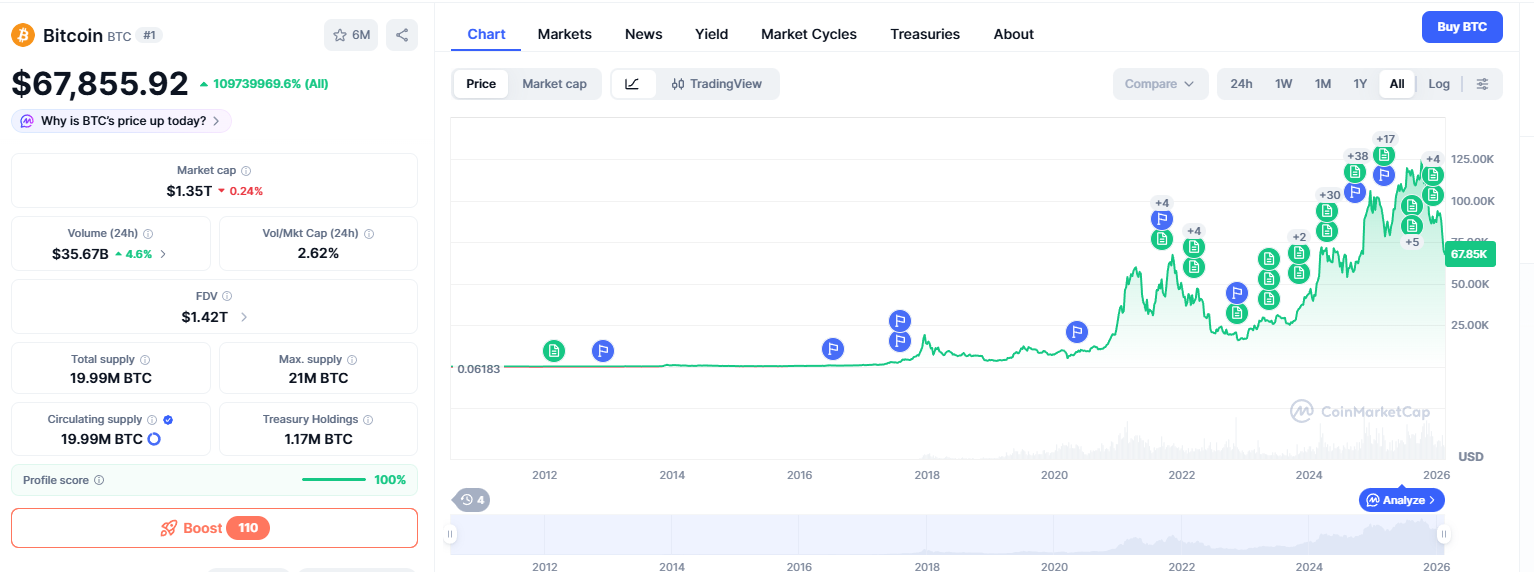Viewport: 1534px width, 572px height.
Task: Switch chart to Market cap view
Action: click(554, 84)
